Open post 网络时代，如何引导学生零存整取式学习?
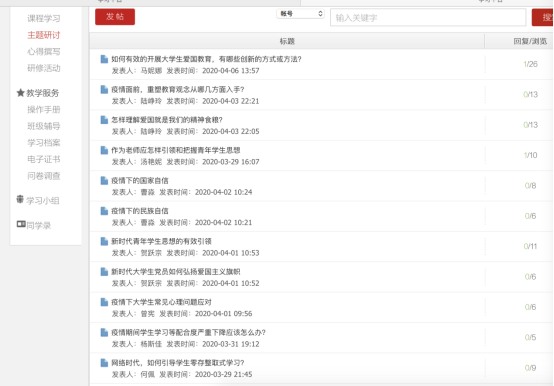Viewport: 554px width, 386px height. (178, 363)
